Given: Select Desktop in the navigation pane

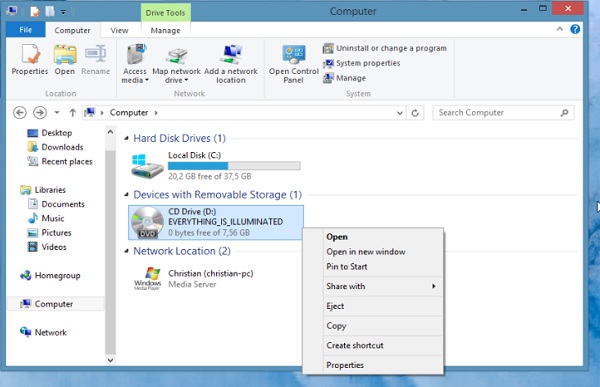Looking at the screenshot, I should click(x=50, y=133).
